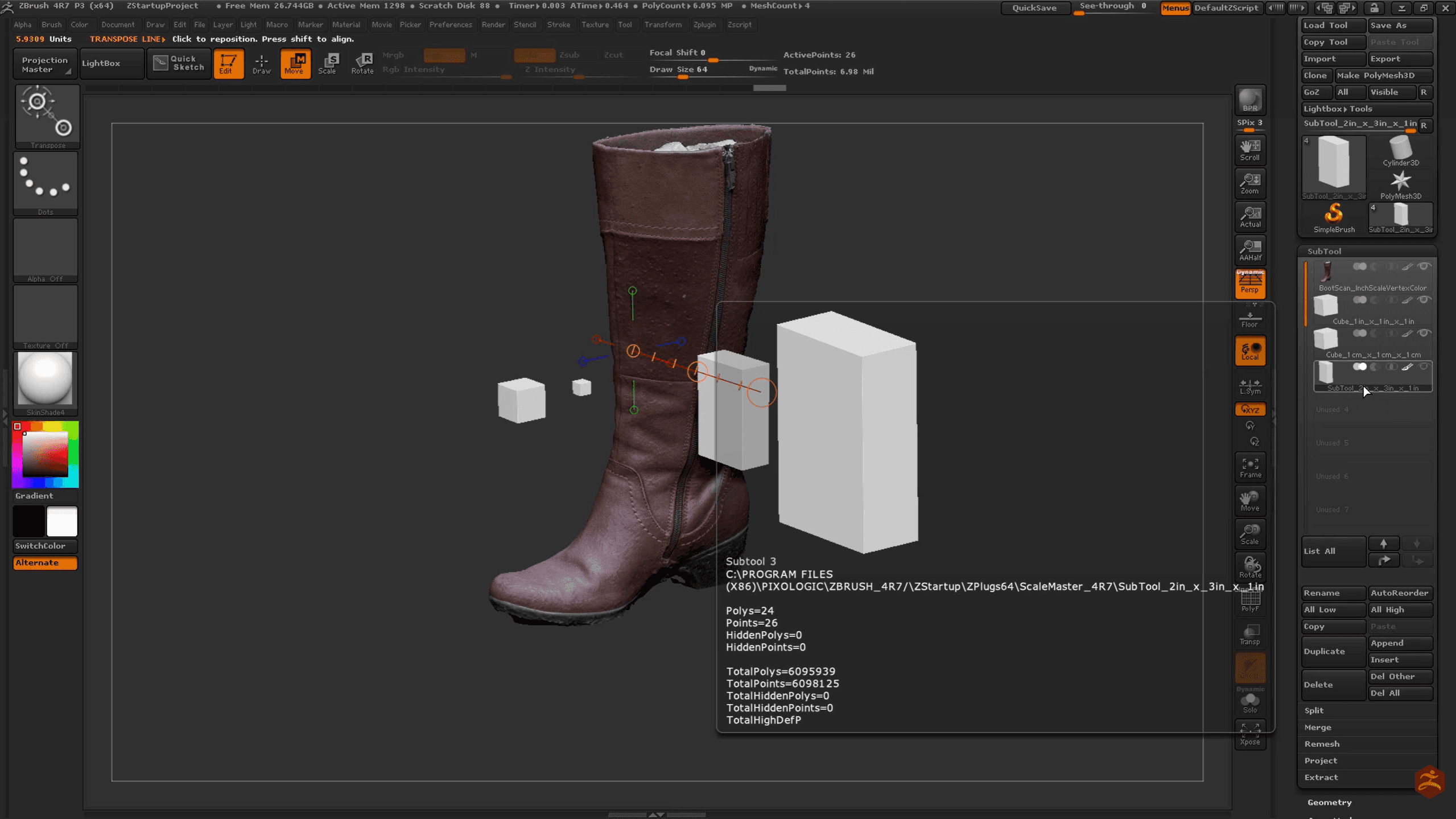
Task: Collapse the SubTool panel header
Action: point(1323,251)
